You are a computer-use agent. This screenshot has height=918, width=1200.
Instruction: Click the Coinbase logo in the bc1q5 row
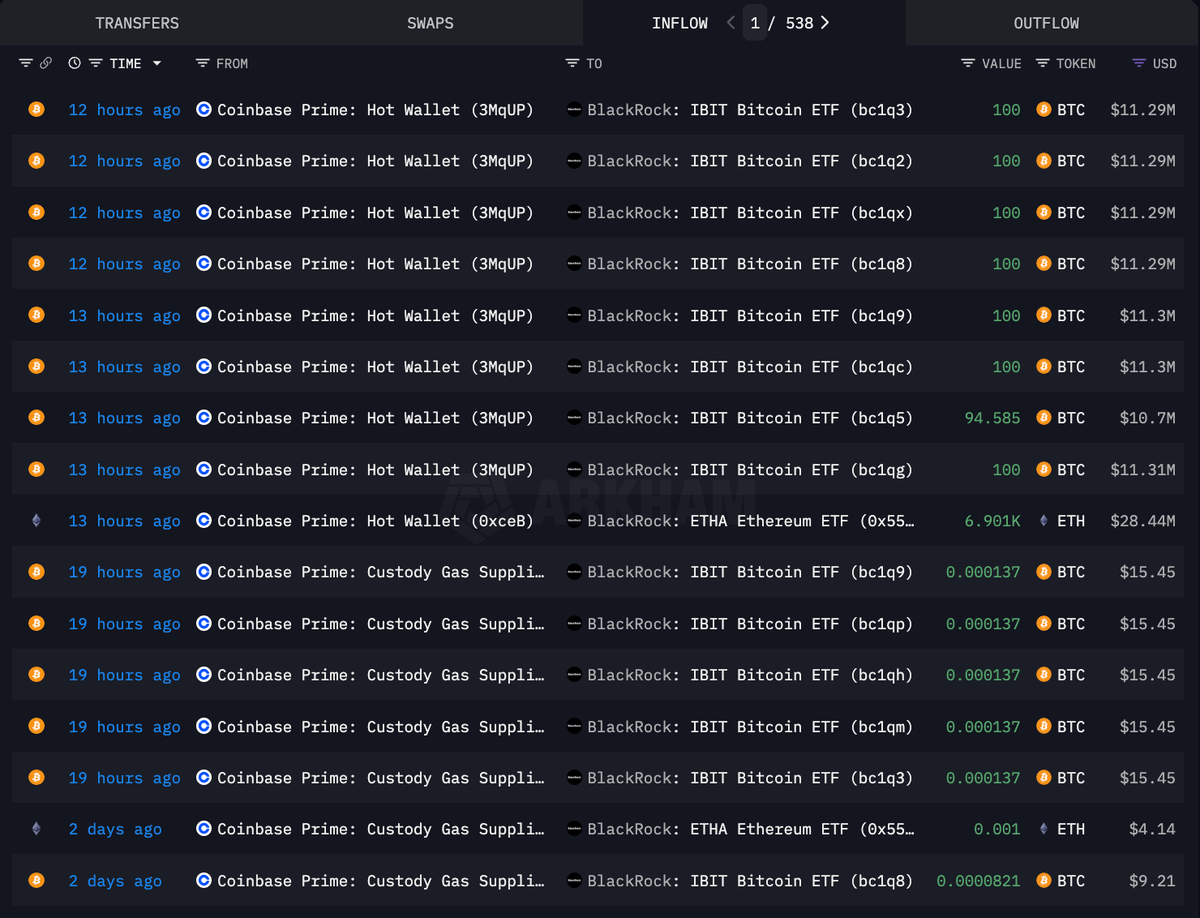tap(204, 418)
